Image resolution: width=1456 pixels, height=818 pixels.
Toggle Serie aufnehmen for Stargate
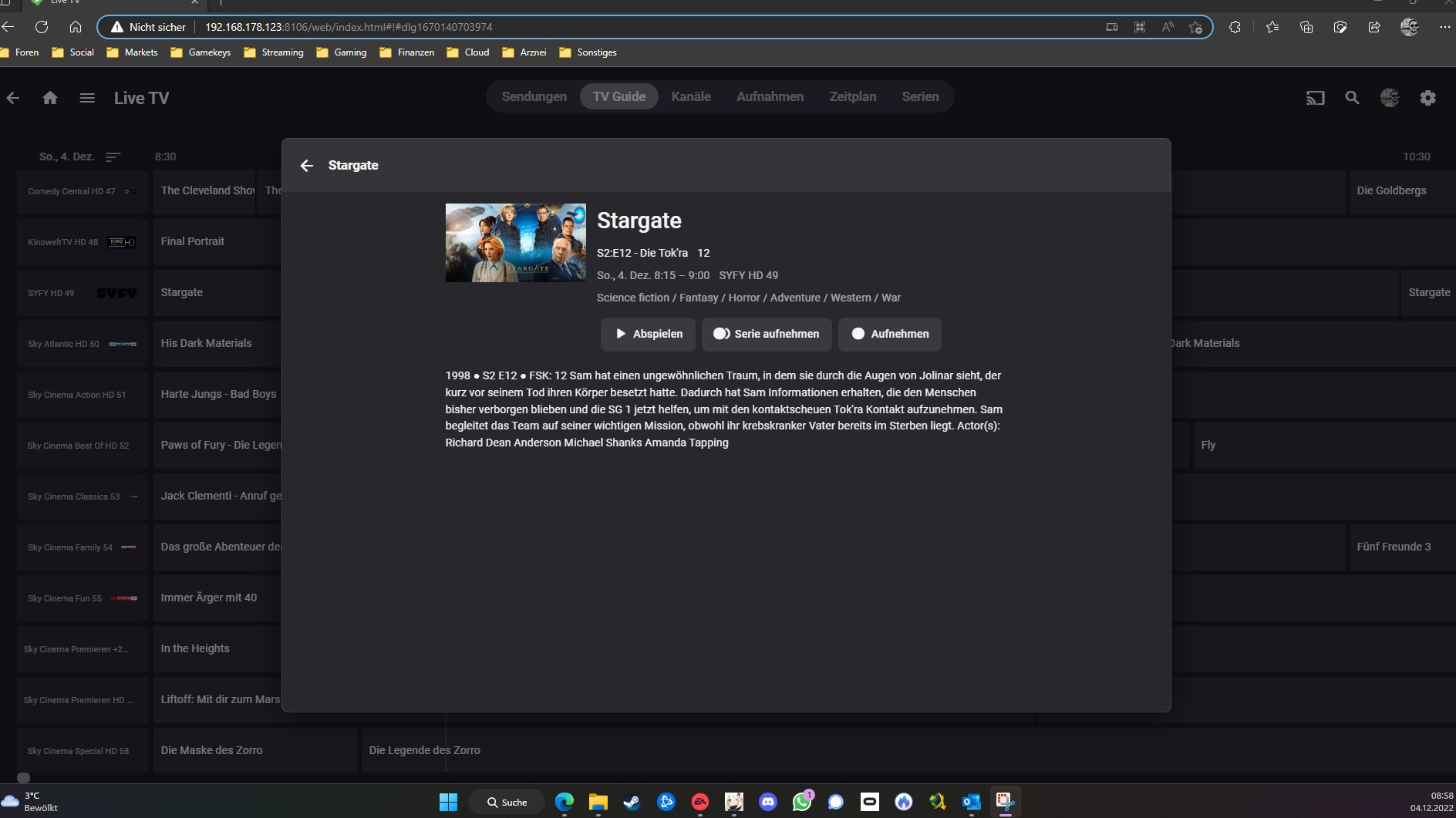tap(767, 335)
